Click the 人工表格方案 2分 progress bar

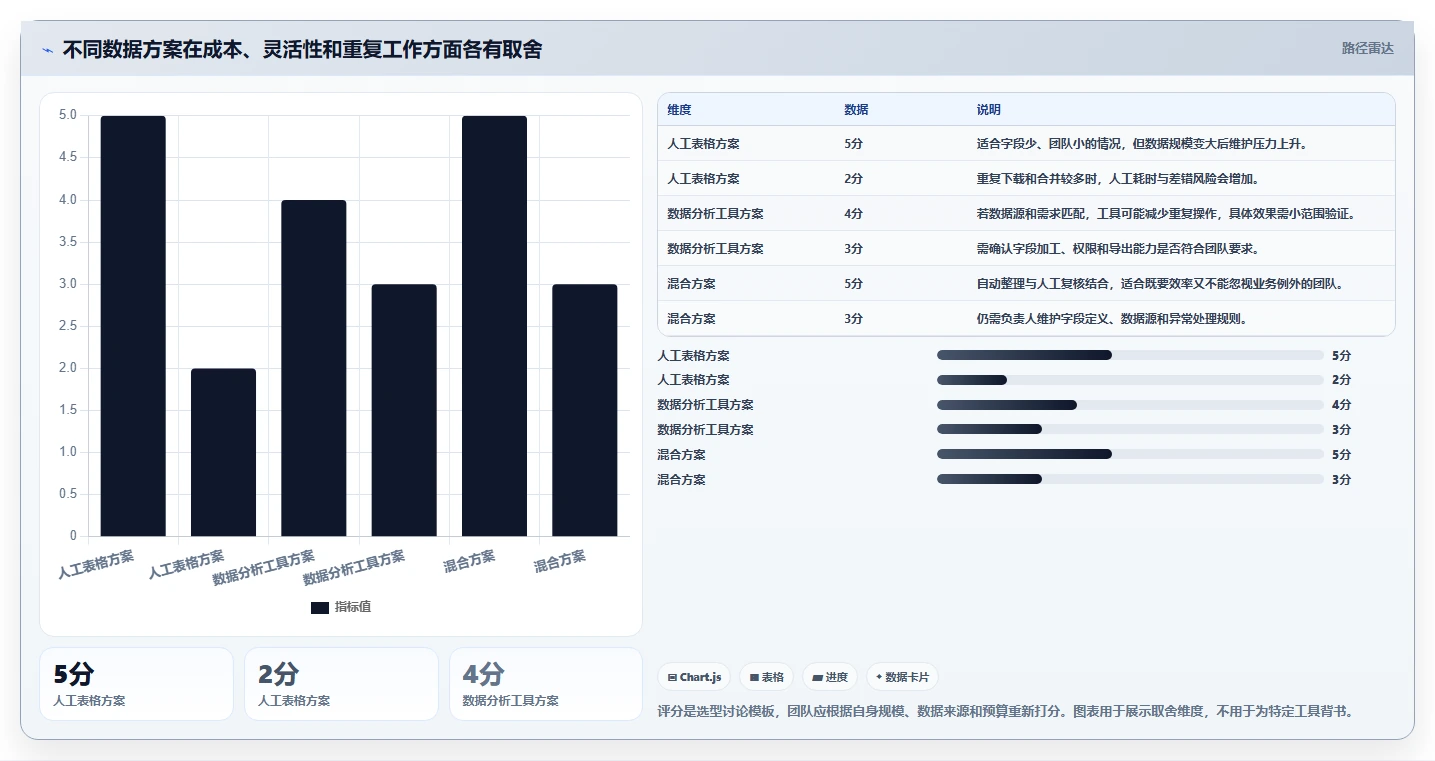1130,380
